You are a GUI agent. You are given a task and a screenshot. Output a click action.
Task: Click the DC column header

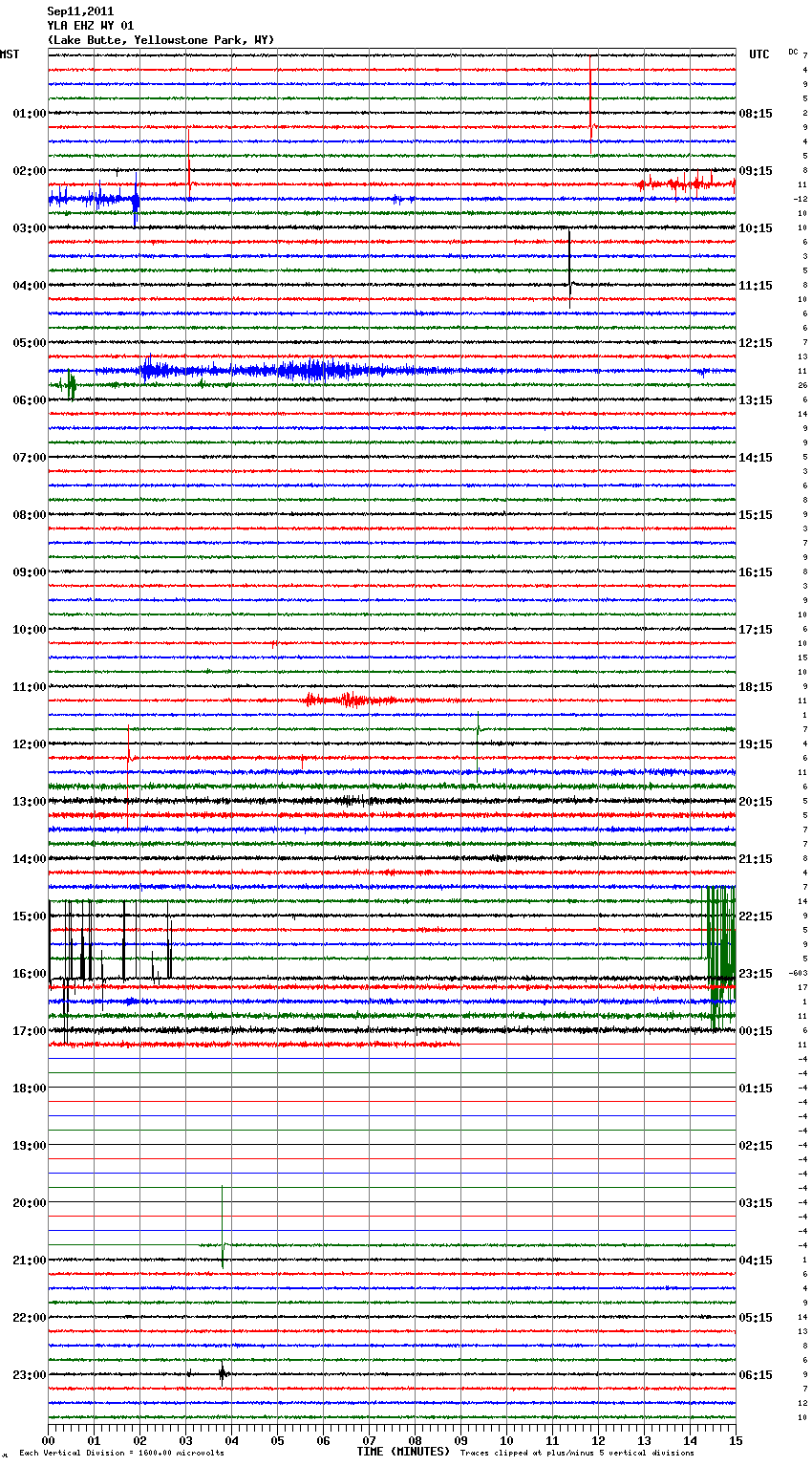pos(793,52)
